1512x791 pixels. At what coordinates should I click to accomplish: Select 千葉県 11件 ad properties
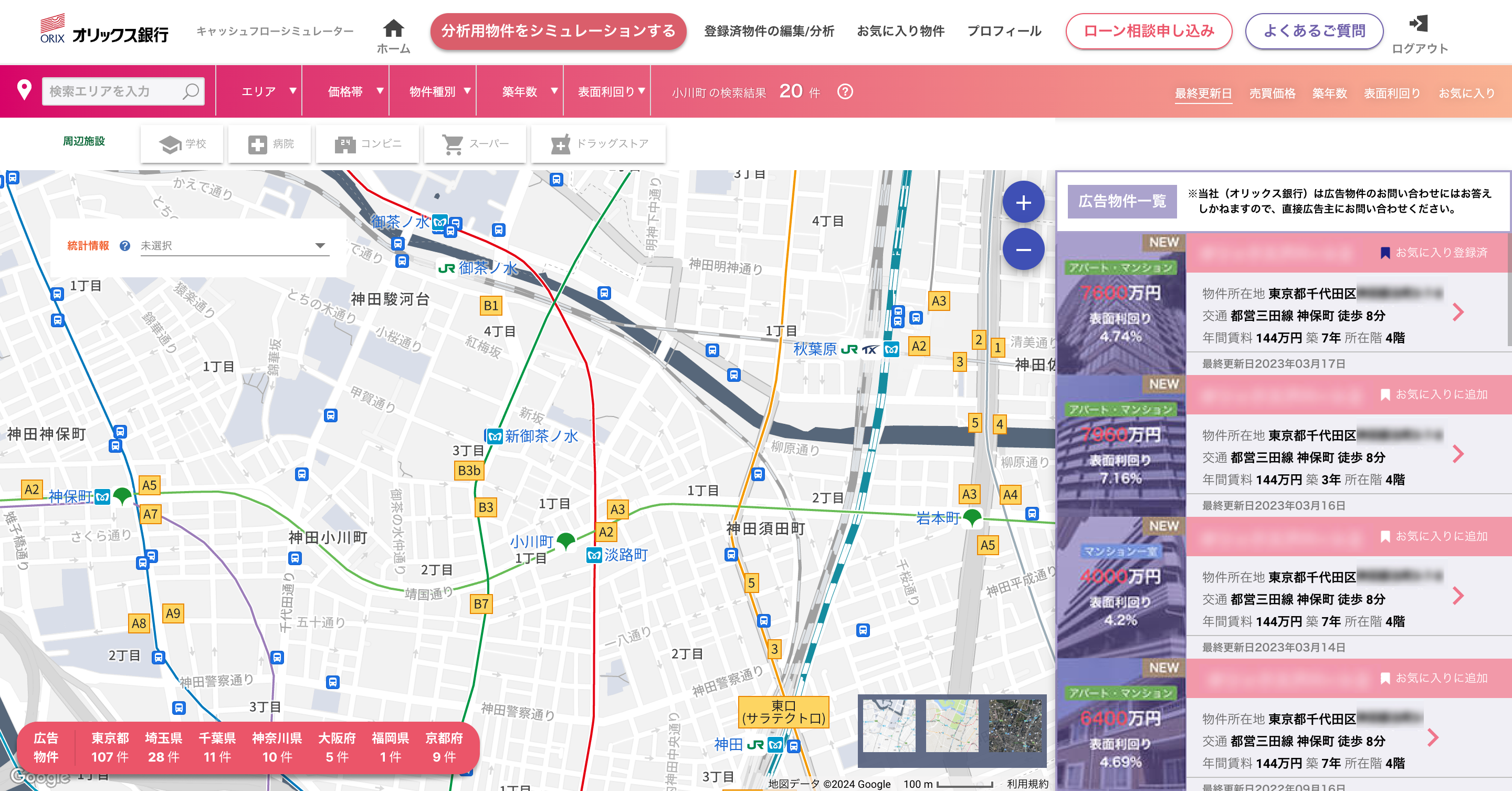point(217,747)
